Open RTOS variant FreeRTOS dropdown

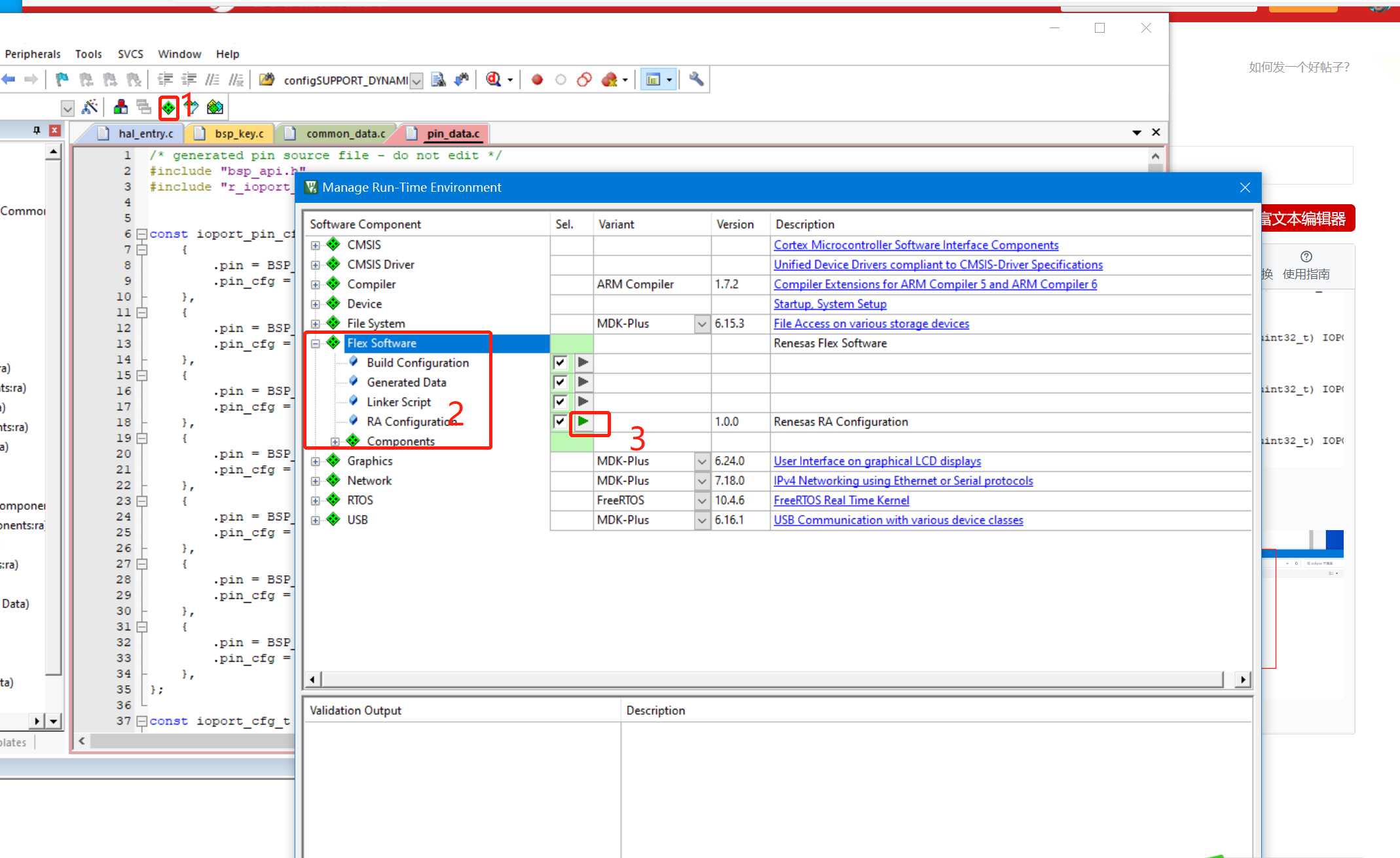point(702,501)
